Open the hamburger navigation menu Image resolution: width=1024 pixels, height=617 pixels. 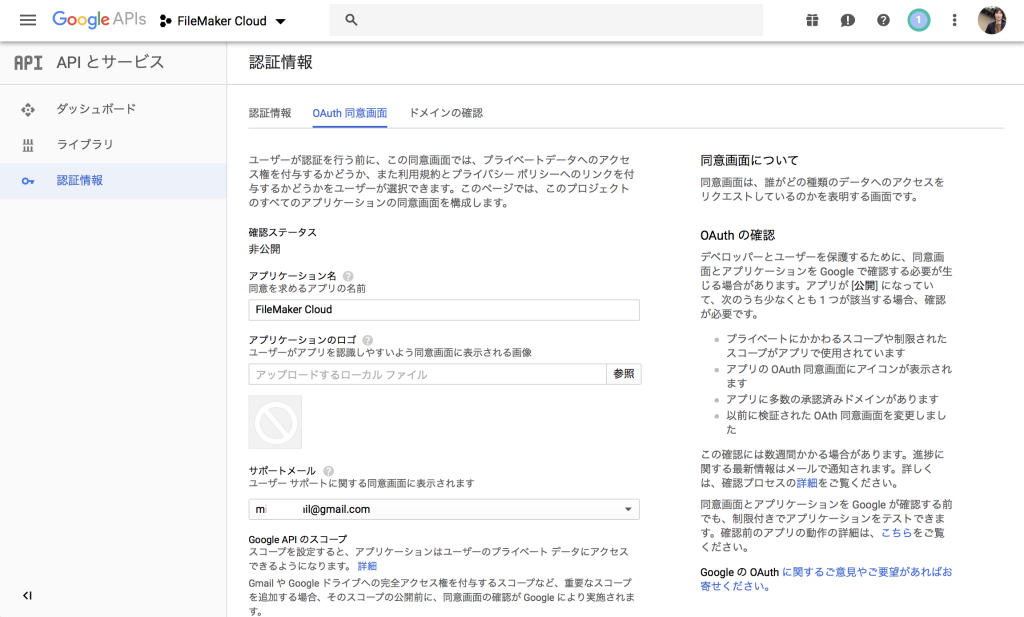(28, 20)
